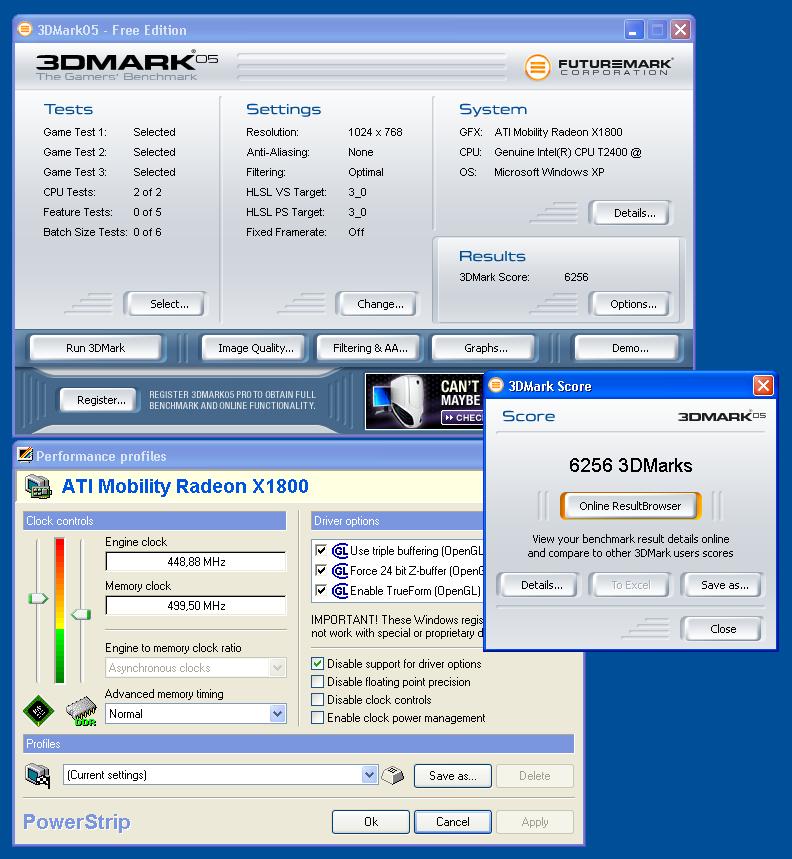This screenshot has height=859, width=792.
Task: Click the graphics card icon beside ATI Mobility Radeon
Action: [x=38, y=486]
